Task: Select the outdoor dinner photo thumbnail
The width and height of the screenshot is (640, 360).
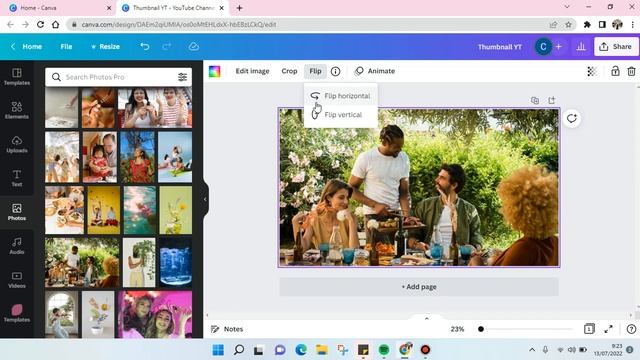Action: tap(82, 262)
